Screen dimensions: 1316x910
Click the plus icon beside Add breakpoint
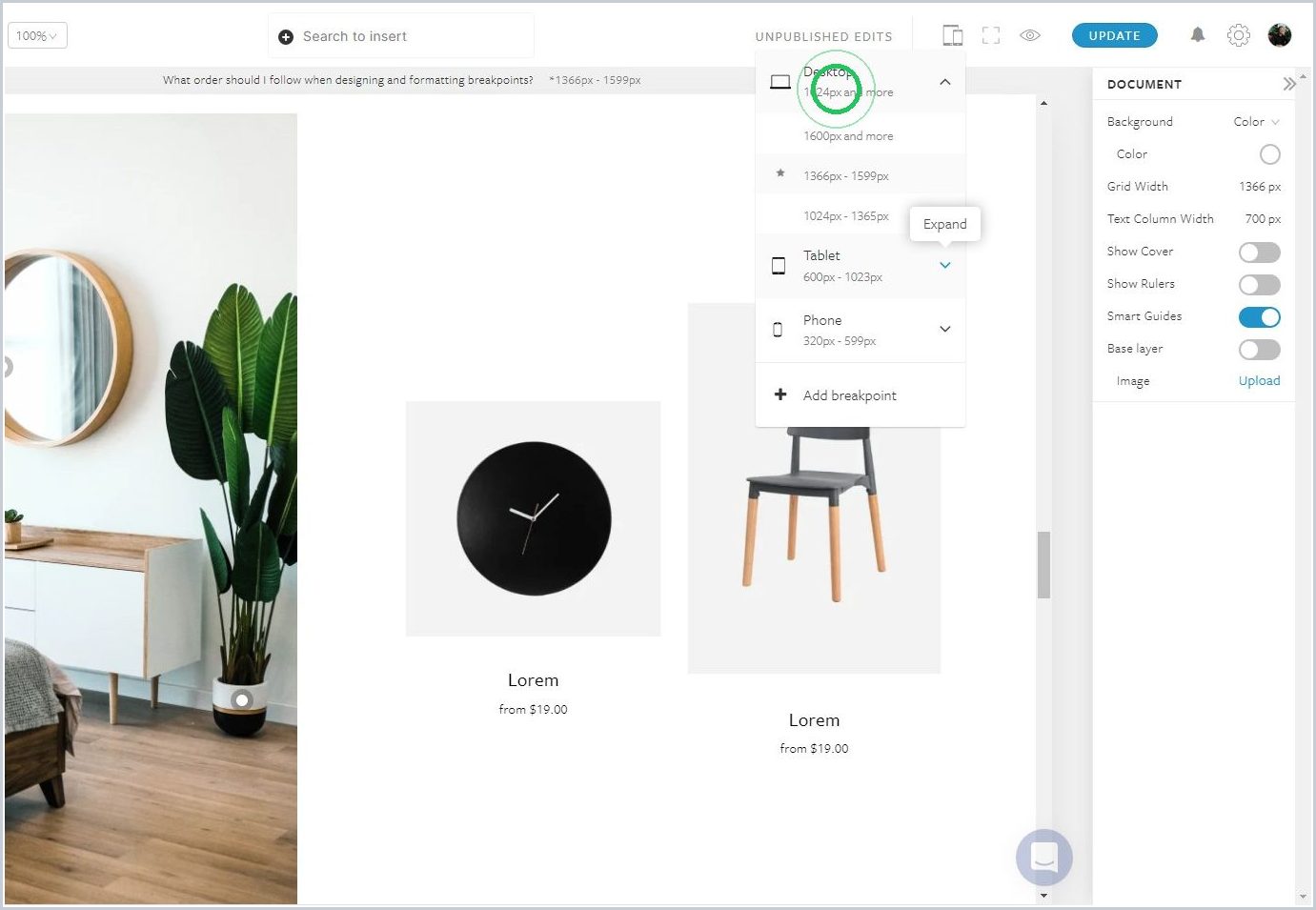(780, 394)
